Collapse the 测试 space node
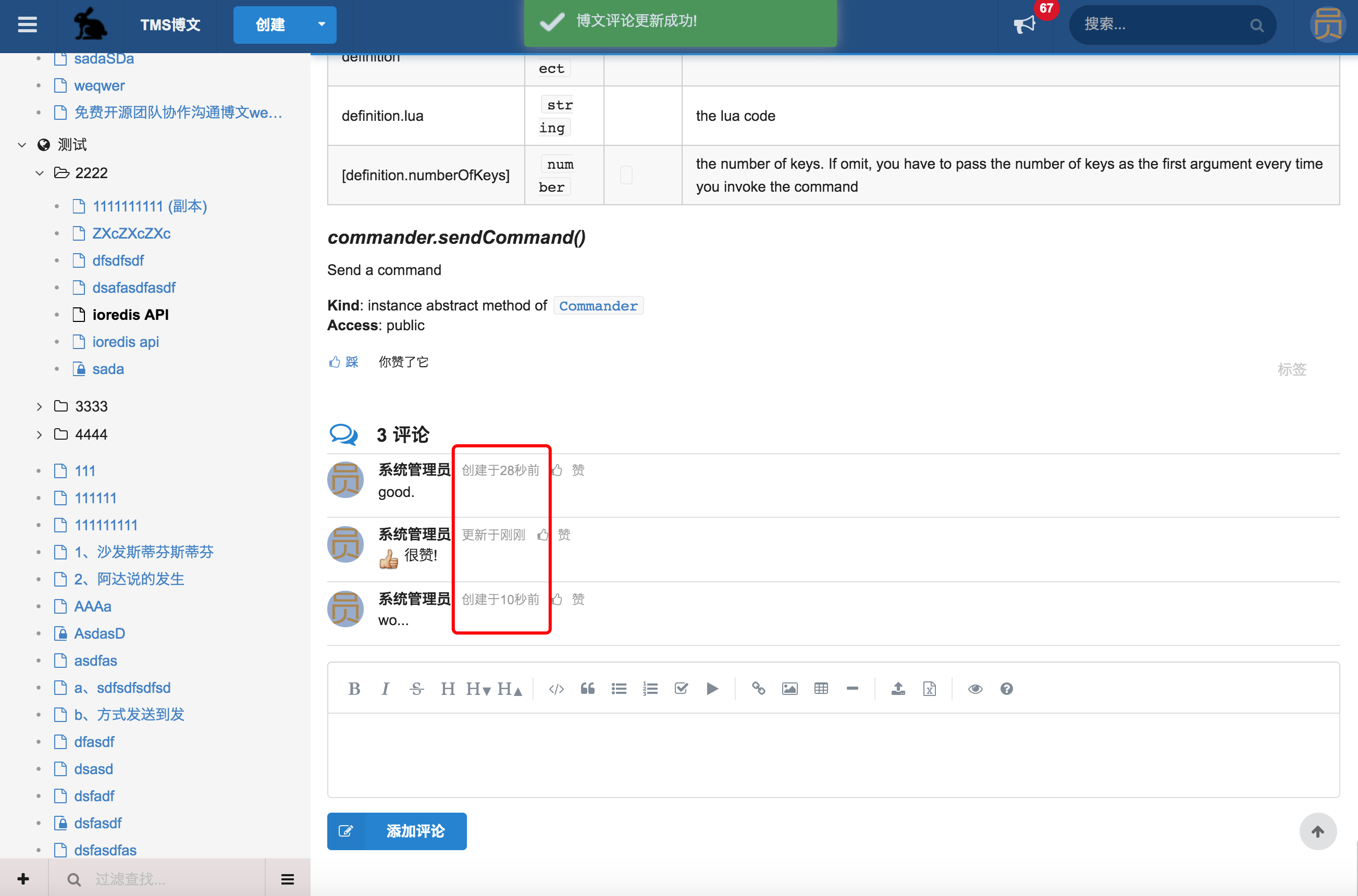 coord(22,145)
